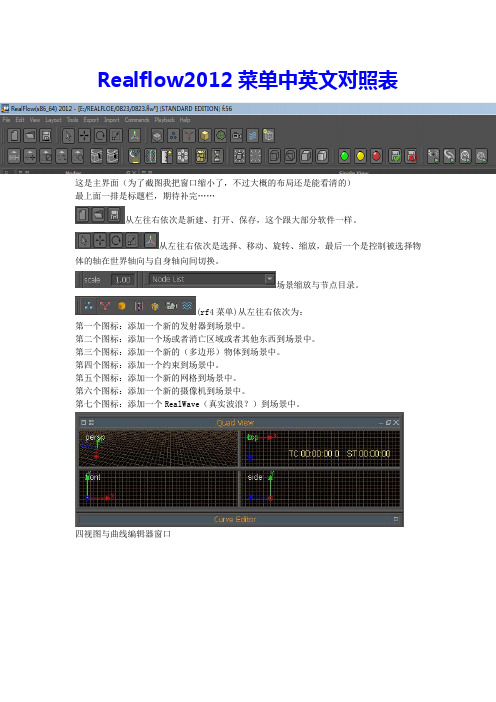Click the Open folder icon in the main RealFlow toolbar

pos(30,135)
